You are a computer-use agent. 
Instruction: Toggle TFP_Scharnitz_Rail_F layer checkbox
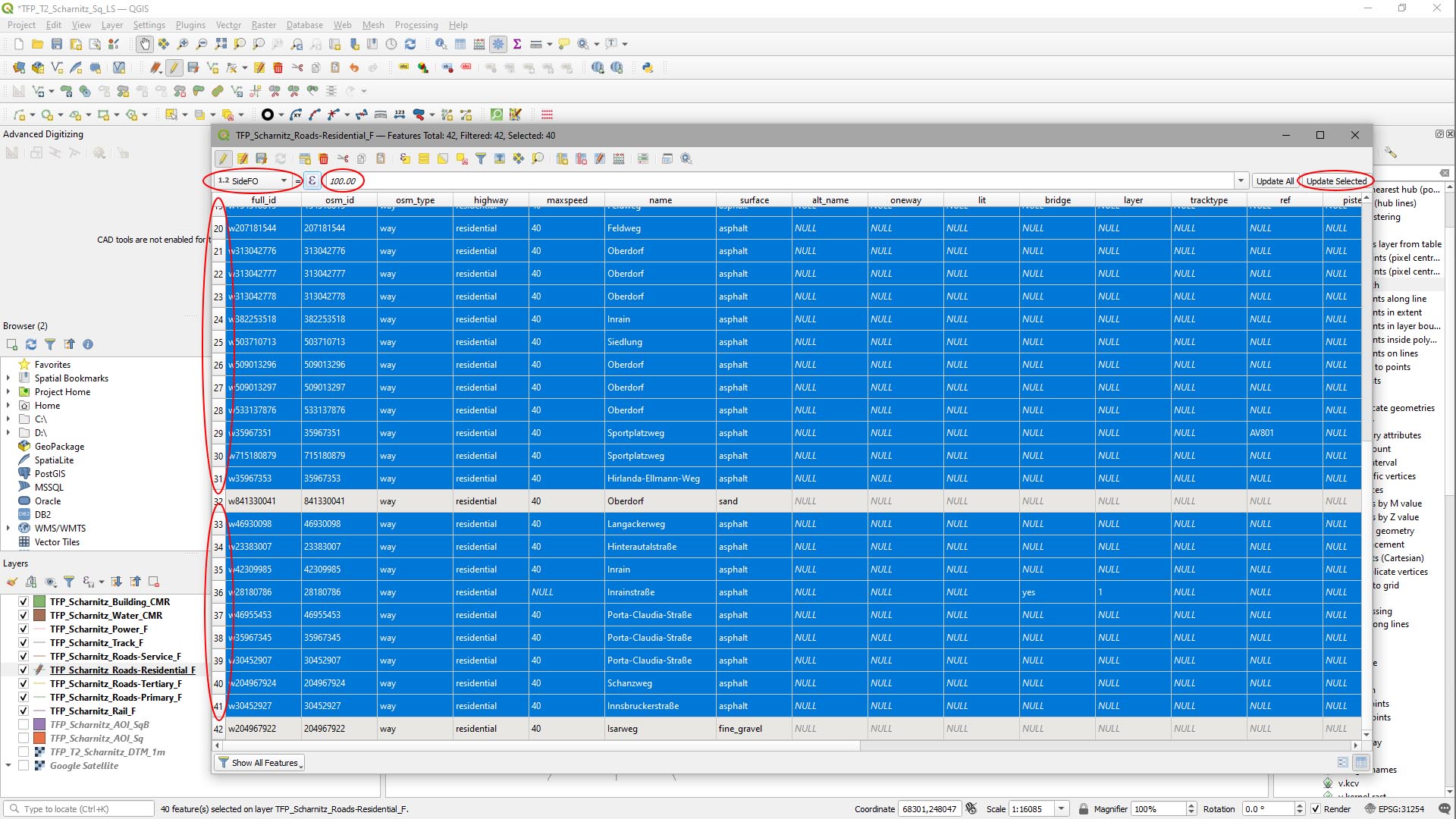click(x=24, y=711)
